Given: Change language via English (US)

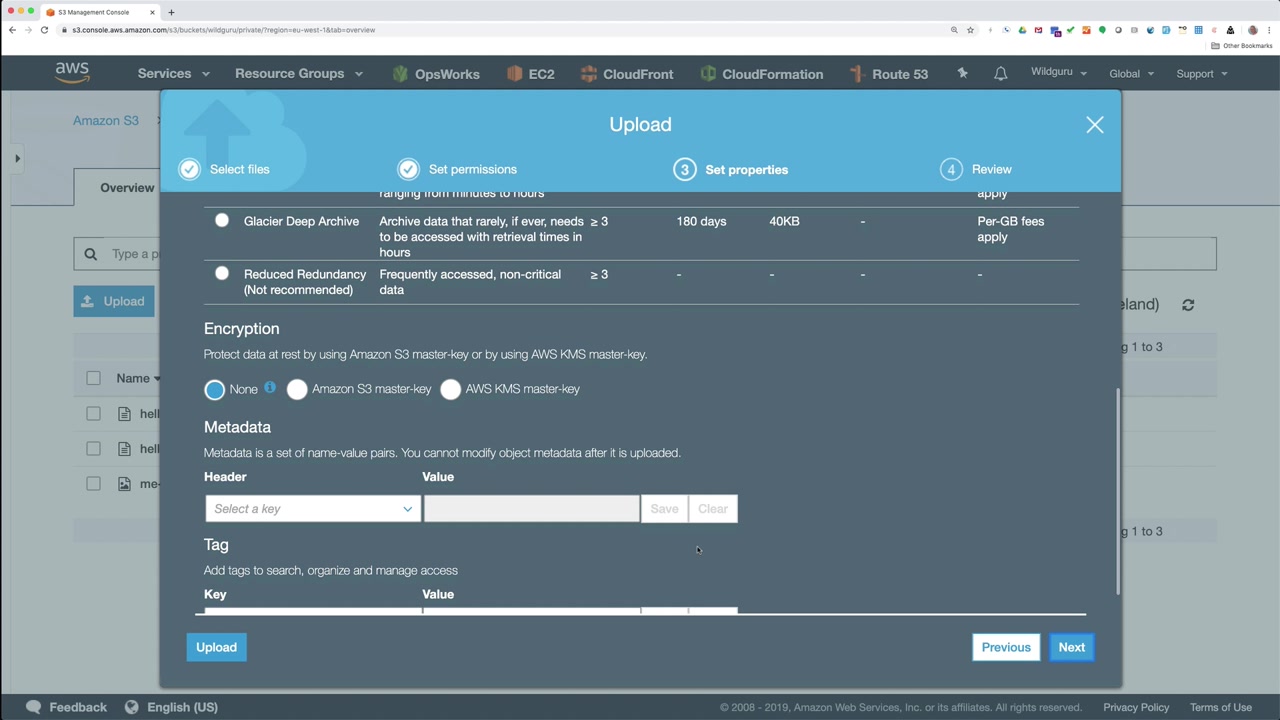Looking at the screenshot, I should tap(182, 707).
